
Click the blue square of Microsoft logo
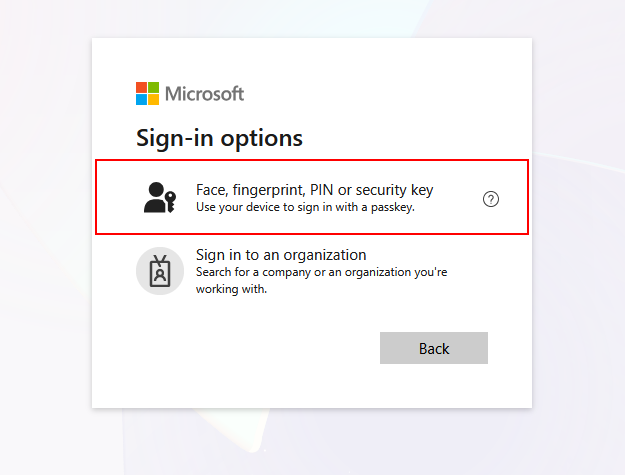[141, 100]
